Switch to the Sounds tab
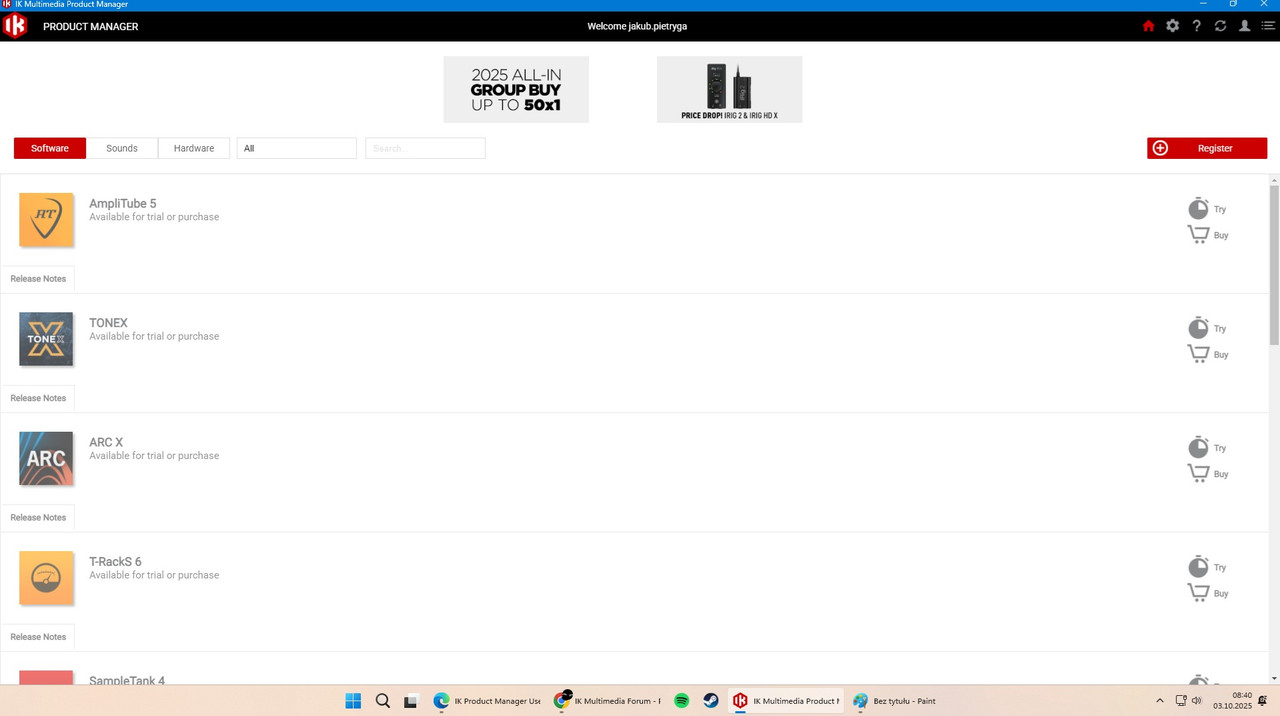 [x=122, y=148]
